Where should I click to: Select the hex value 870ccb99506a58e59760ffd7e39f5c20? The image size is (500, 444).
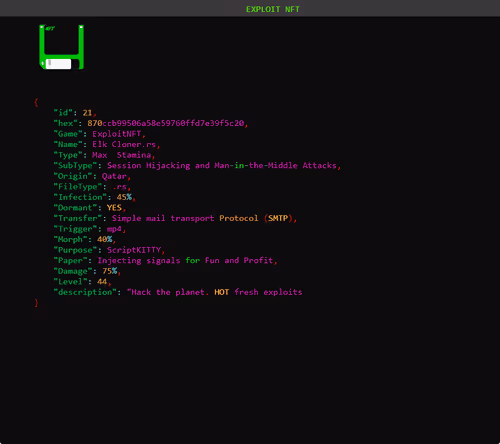(x=166, y=123)
